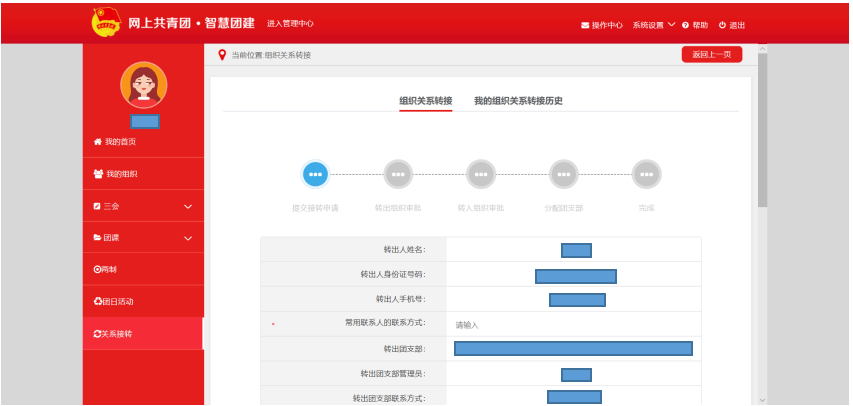Click the 返回上一页 button
The height and width of the screenshot is (406, 853).
click(x=711, y=55)
